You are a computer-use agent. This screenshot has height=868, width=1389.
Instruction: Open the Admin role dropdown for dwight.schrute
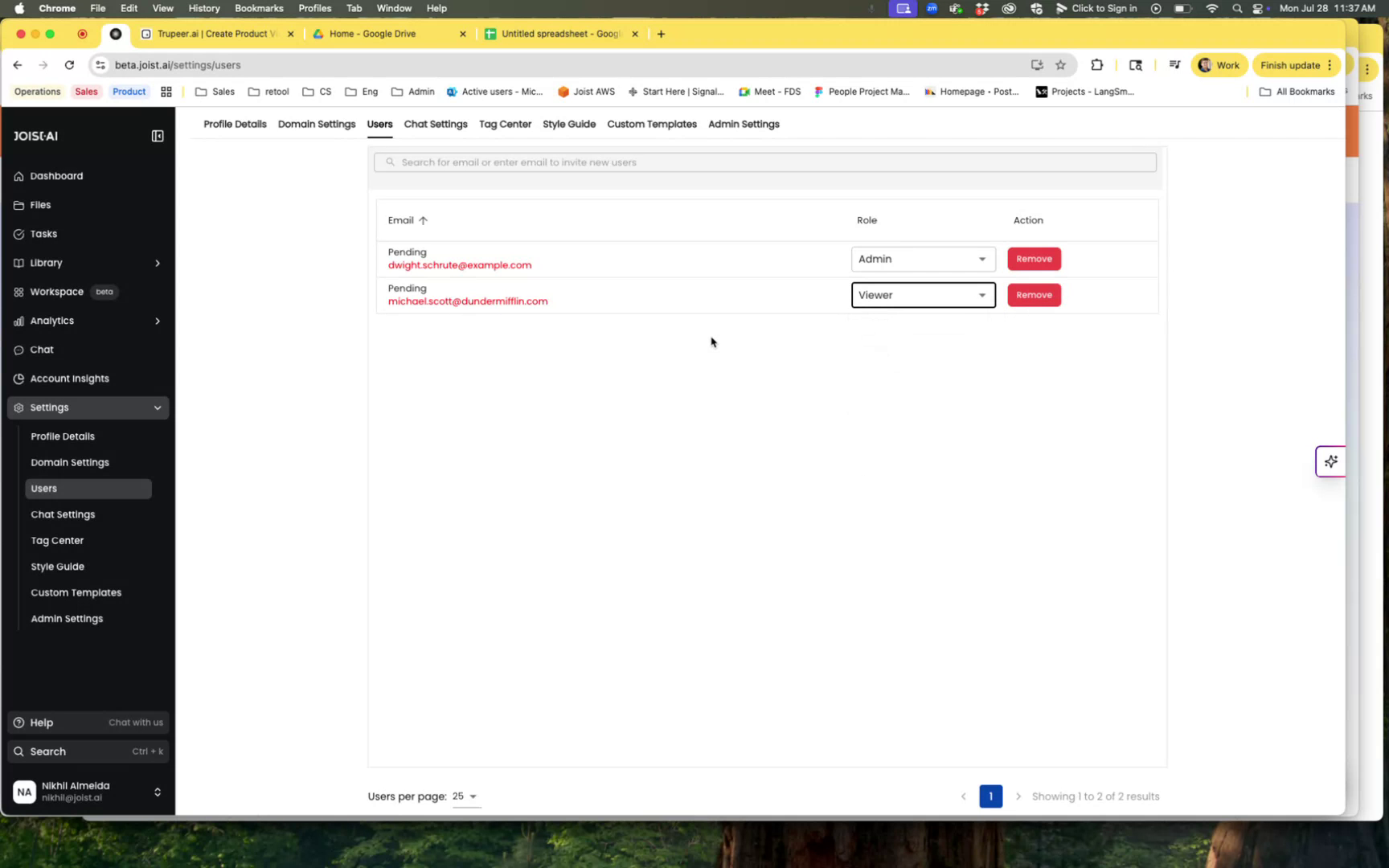922,258
